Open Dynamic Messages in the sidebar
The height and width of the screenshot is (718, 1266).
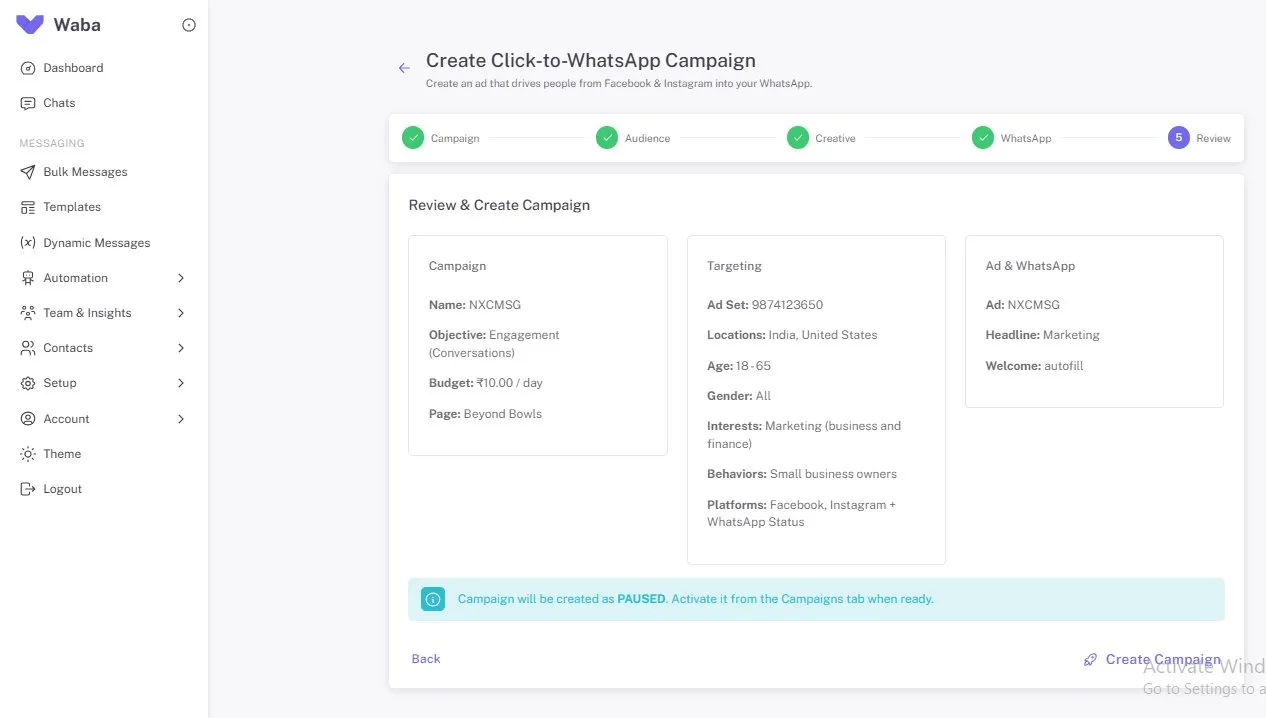[x=94, y=242]
